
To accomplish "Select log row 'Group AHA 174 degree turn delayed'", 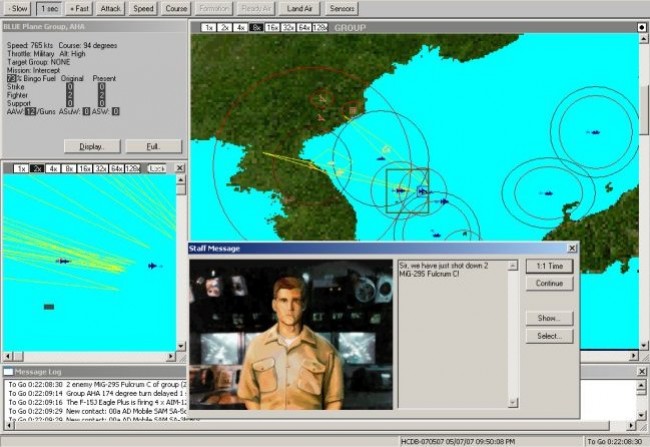I will 97,394.
